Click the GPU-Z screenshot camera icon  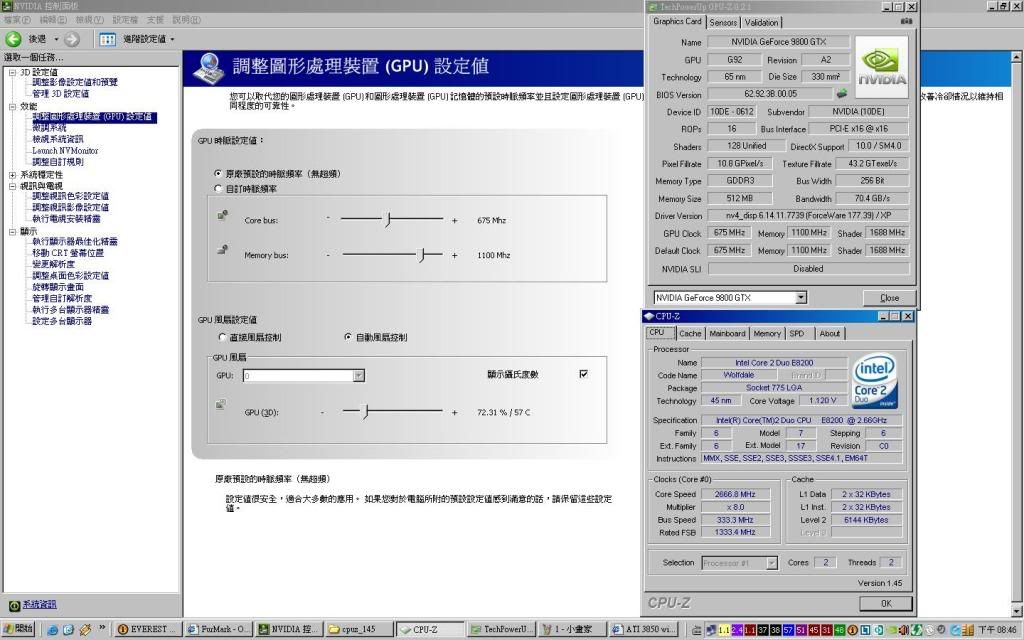click(906, 21)
